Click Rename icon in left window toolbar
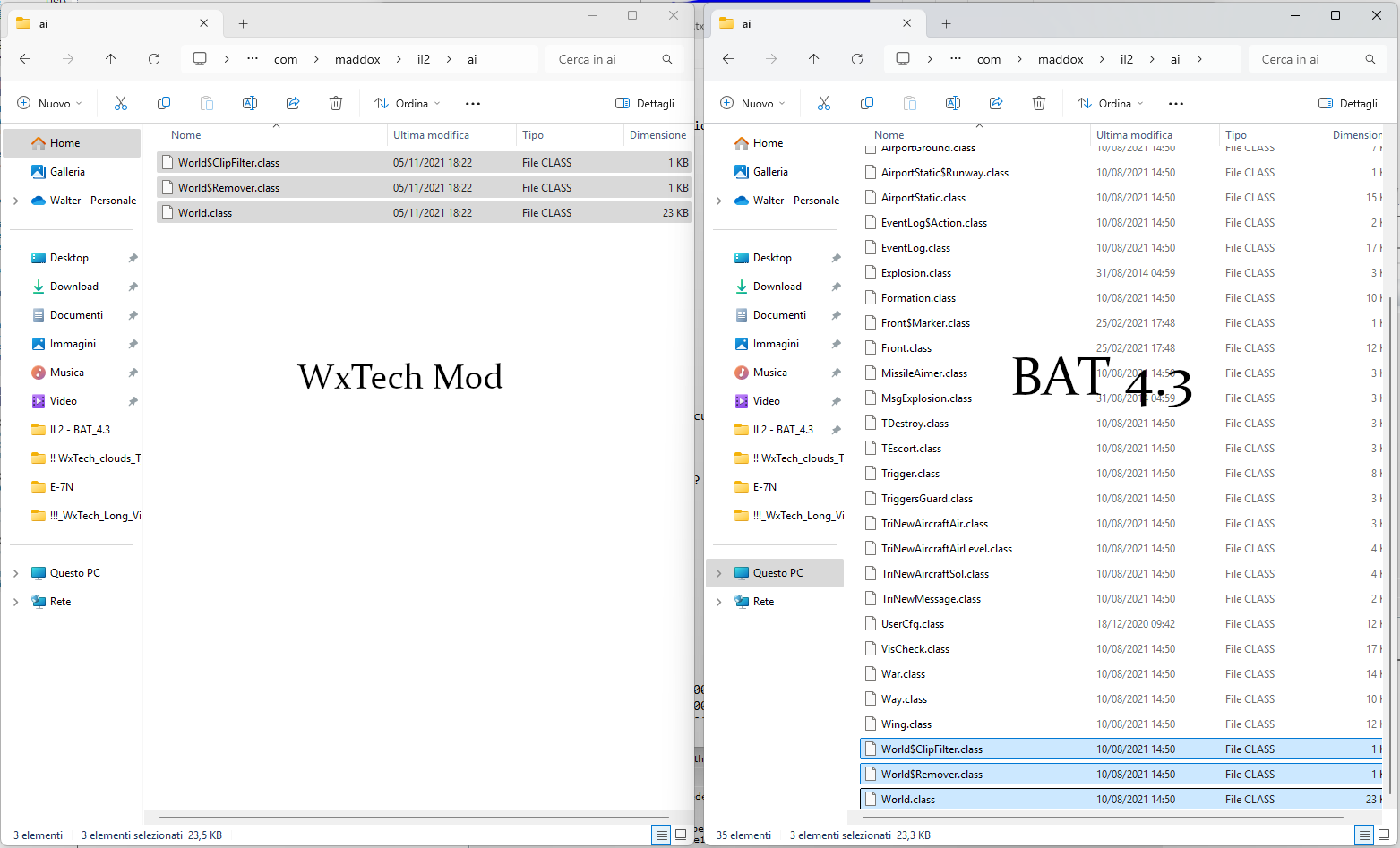Image resolution: width=1400 pixels, height=848 pixels. pos(250,103)
